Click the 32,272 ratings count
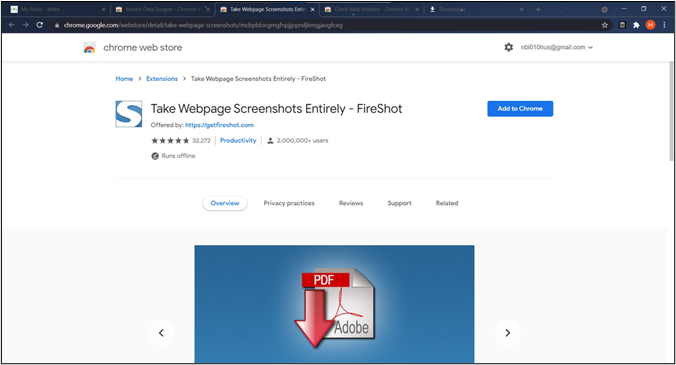The height and width of the screenshot is (365, 676). point(201,140)
